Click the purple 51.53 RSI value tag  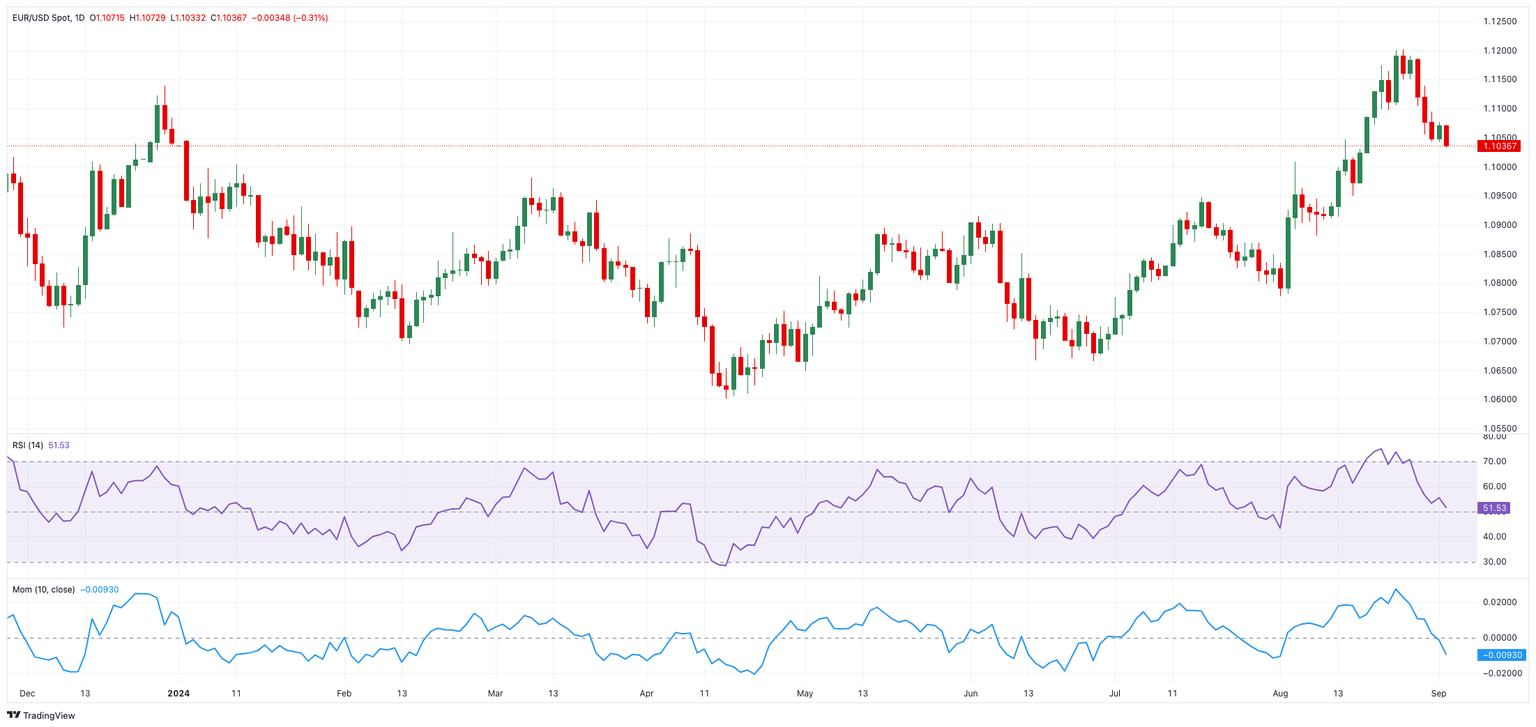click(x=1494, y=509)
